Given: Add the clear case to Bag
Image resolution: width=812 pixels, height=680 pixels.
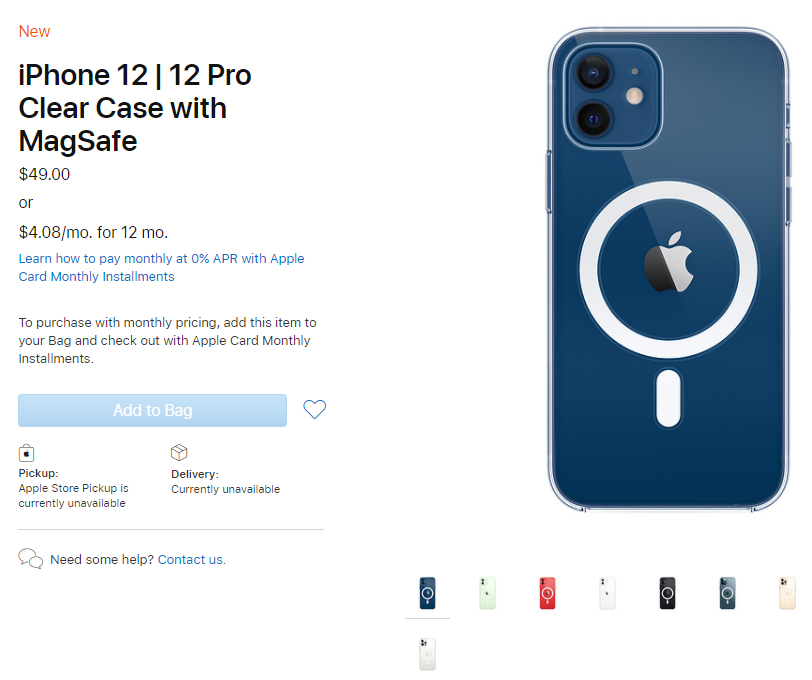Looking at the screenshot, I should click(x=152, y=411).
